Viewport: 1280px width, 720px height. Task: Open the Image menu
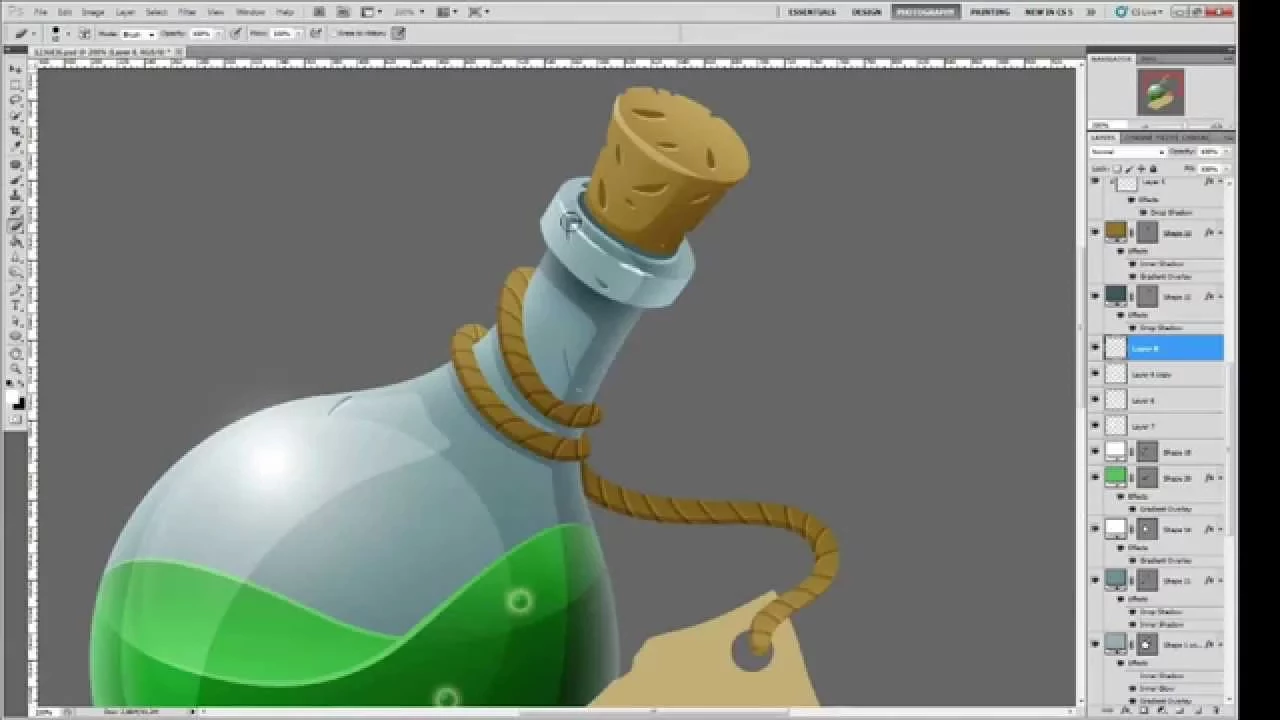[93, 12]
